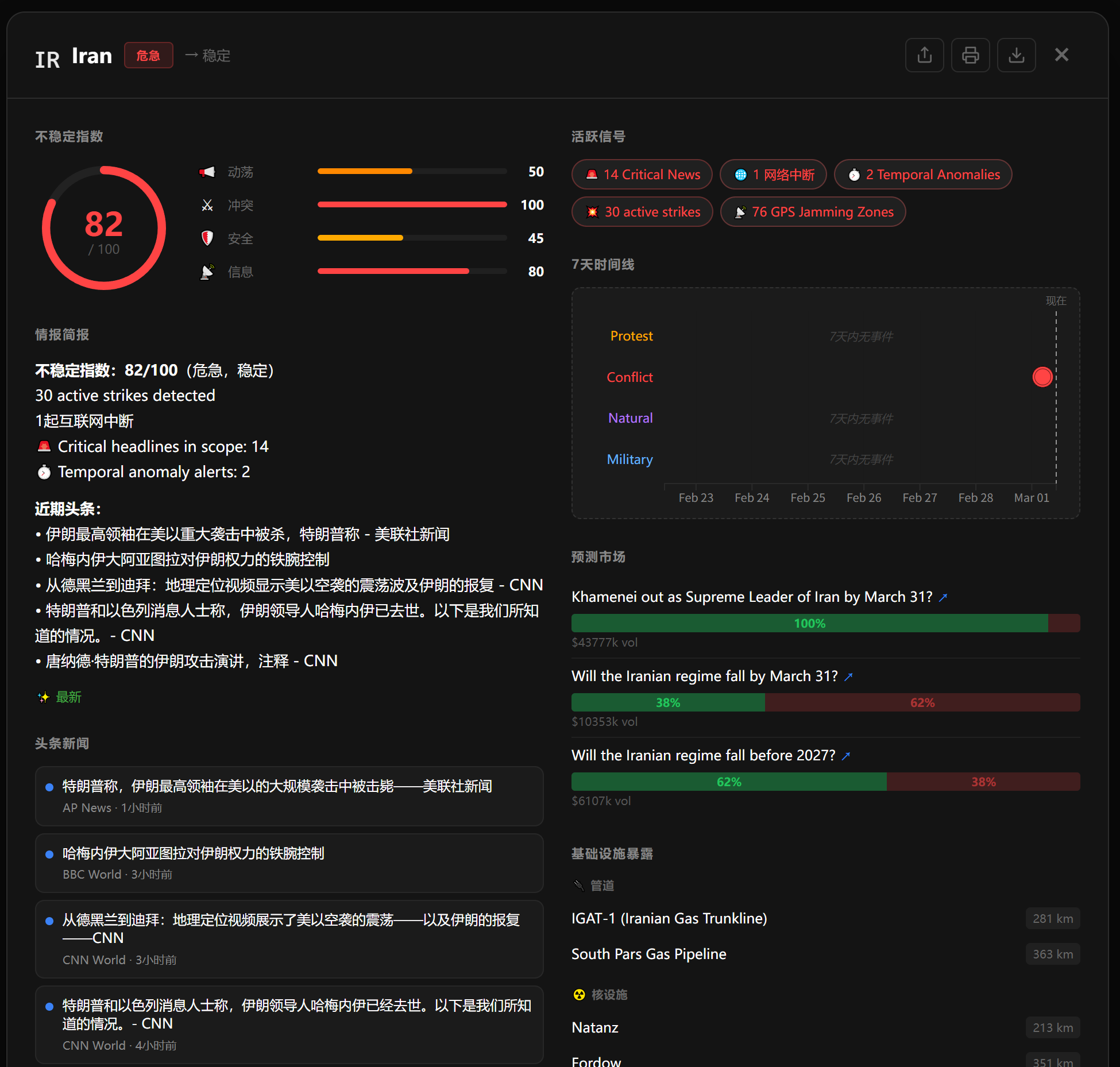
Task: Open the print icon at top right
Action: [970, 55]
